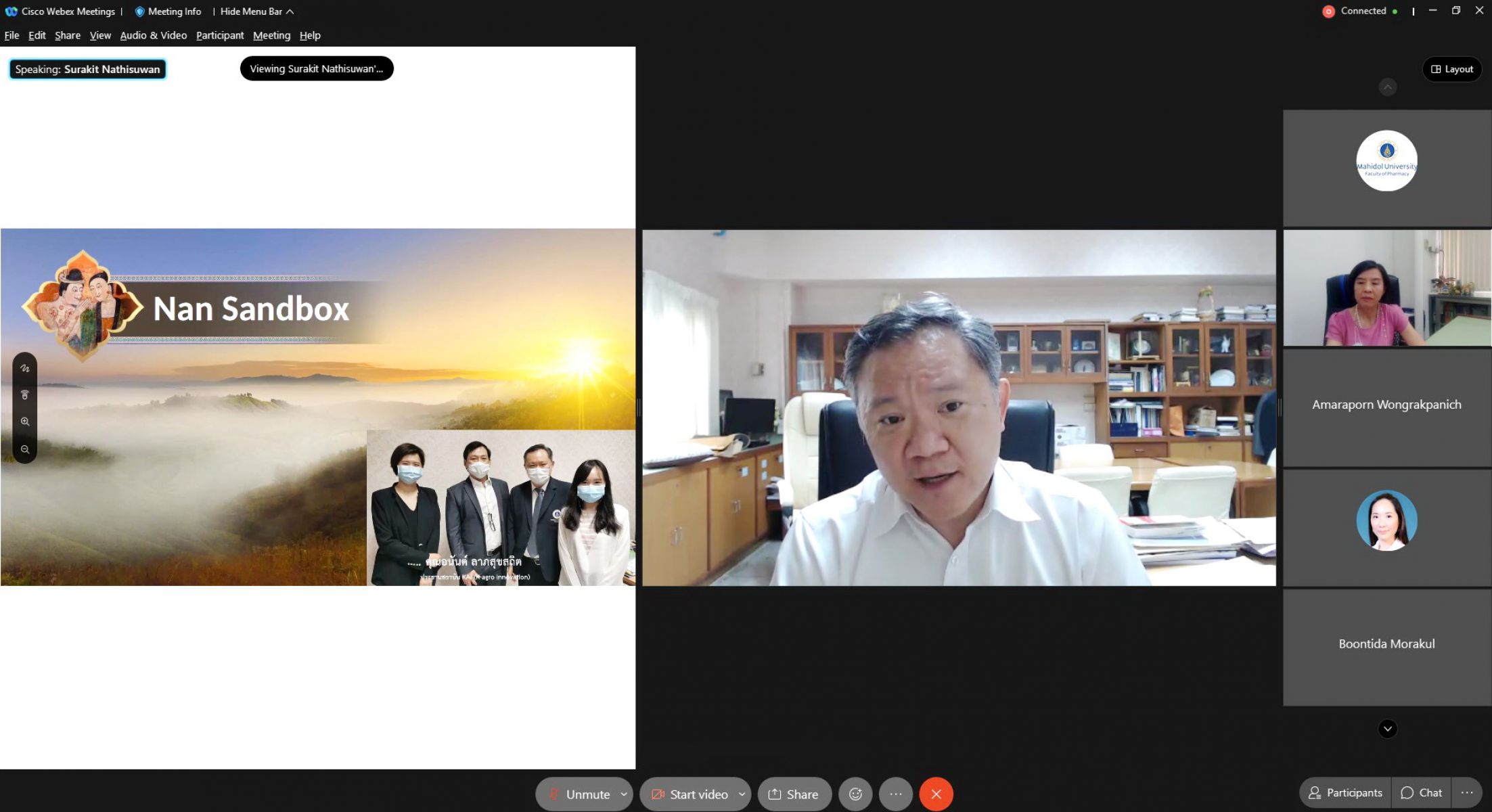Open the Audio & Video menu
This screenshot has width=1492, height=812.
point(153,35)
